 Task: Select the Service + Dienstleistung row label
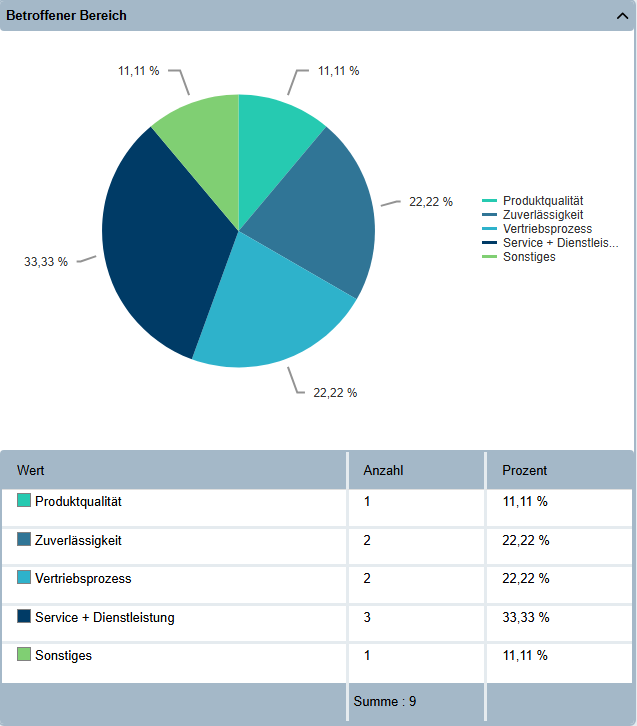(105, 618)
